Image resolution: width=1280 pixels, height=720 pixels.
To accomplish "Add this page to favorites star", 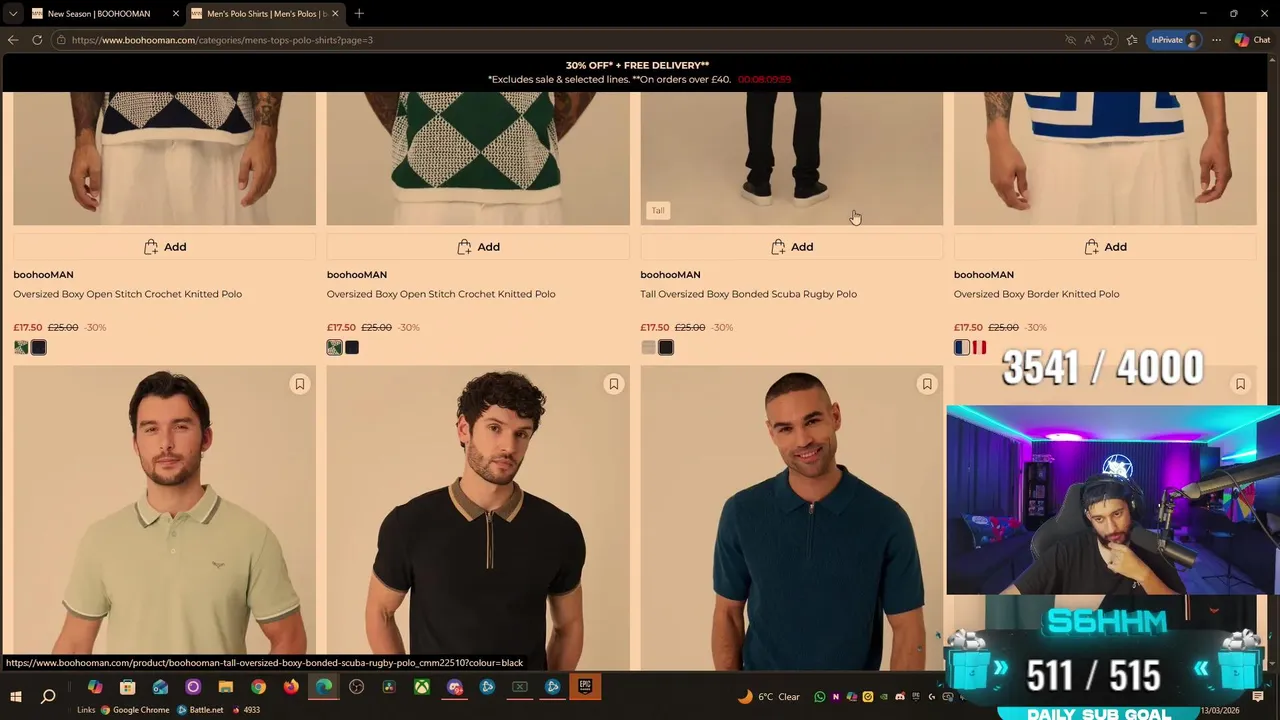I will coord(1108,40).
